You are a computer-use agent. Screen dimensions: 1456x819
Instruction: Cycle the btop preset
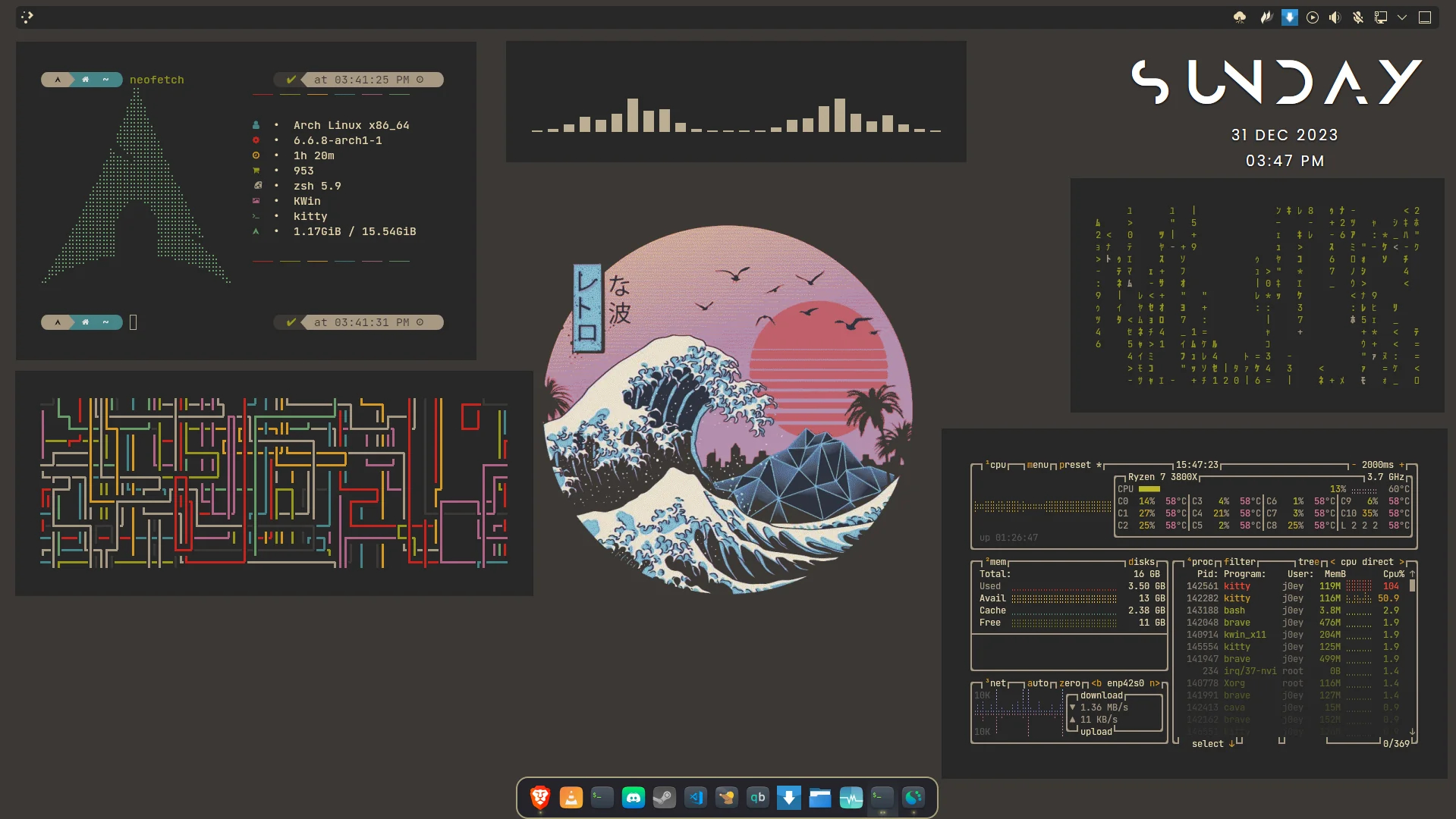[x=1080, y=465]
